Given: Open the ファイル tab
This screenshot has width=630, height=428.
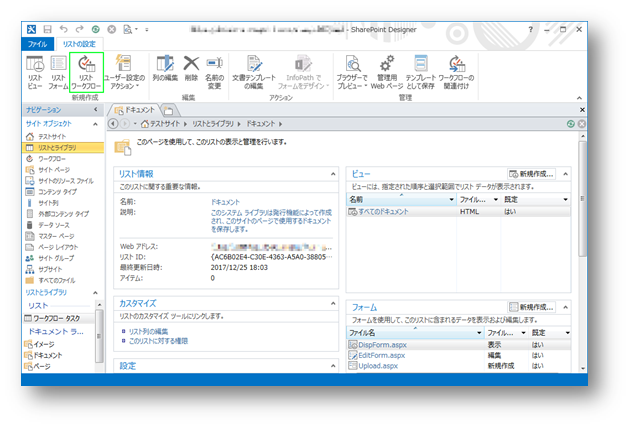Looking at the screenshot, I should (37, 44).
